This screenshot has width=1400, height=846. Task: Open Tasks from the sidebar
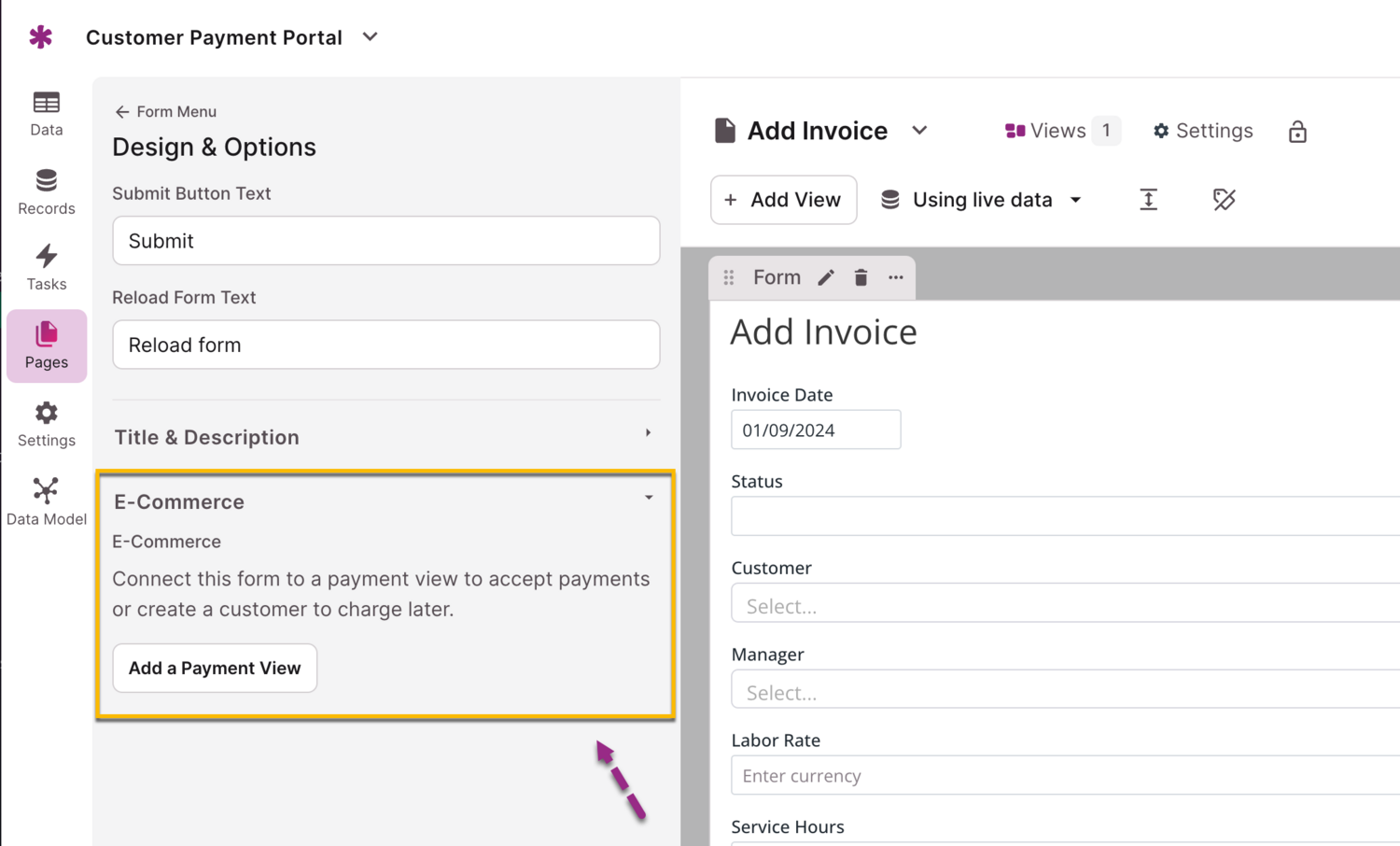pos(46,268)
